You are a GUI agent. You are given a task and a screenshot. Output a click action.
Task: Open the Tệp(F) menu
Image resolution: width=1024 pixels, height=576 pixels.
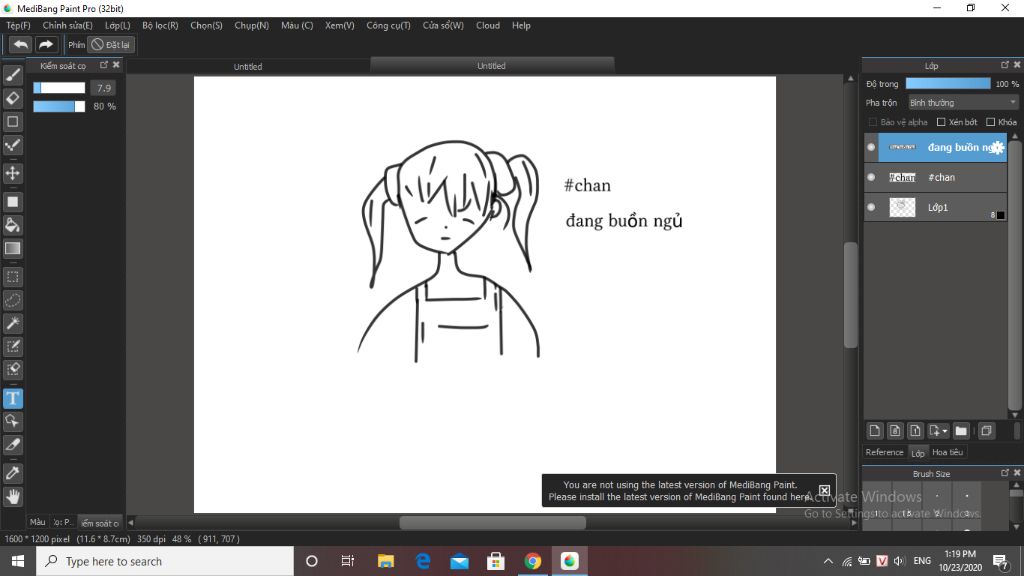(x=18, y=25)
